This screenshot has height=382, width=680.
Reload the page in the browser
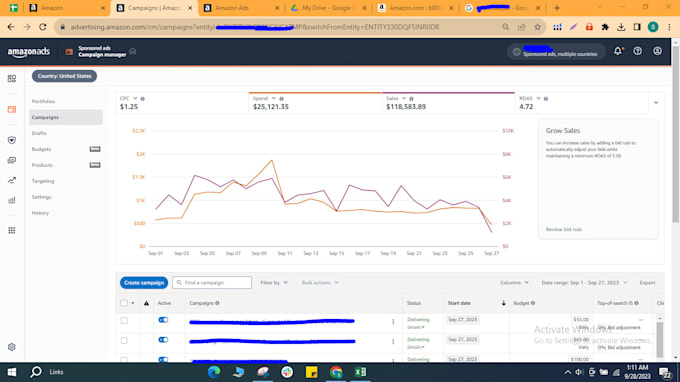coord(42,27)
